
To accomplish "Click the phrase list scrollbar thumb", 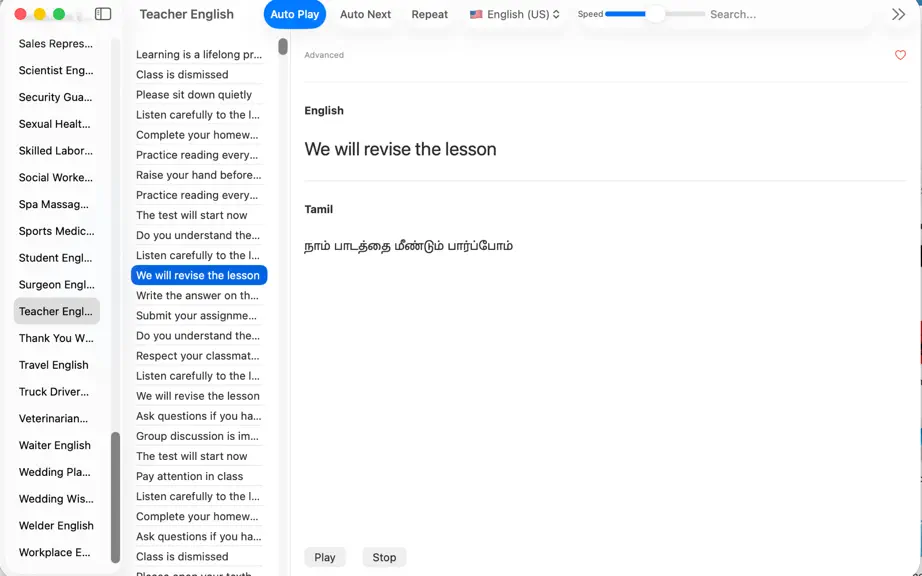I will tap(283, 46).
